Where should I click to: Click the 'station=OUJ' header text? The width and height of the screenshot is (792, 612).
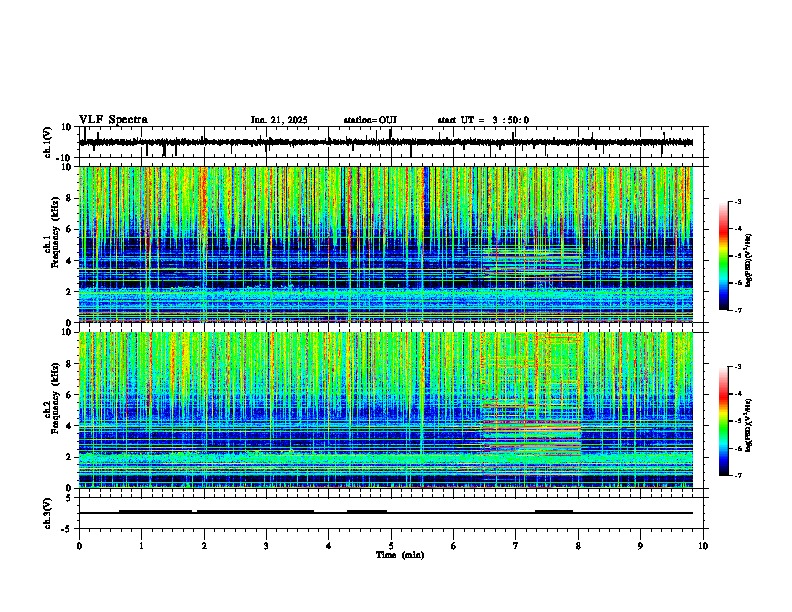[370, 120]
